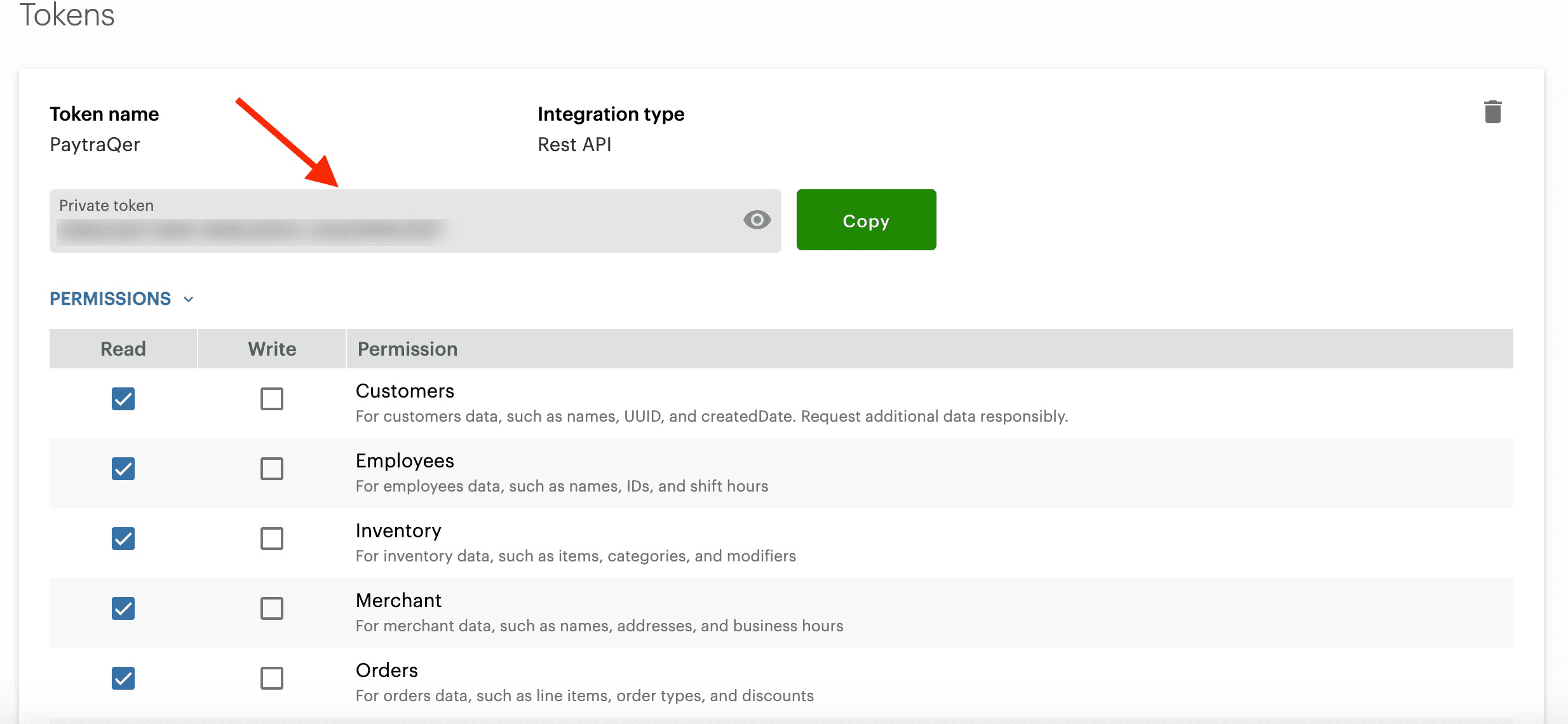Viewport: 1568px width, 724px height.
Task: Enable Write access for Inventory
Action: pyautogui.click(x=272, y=539)
